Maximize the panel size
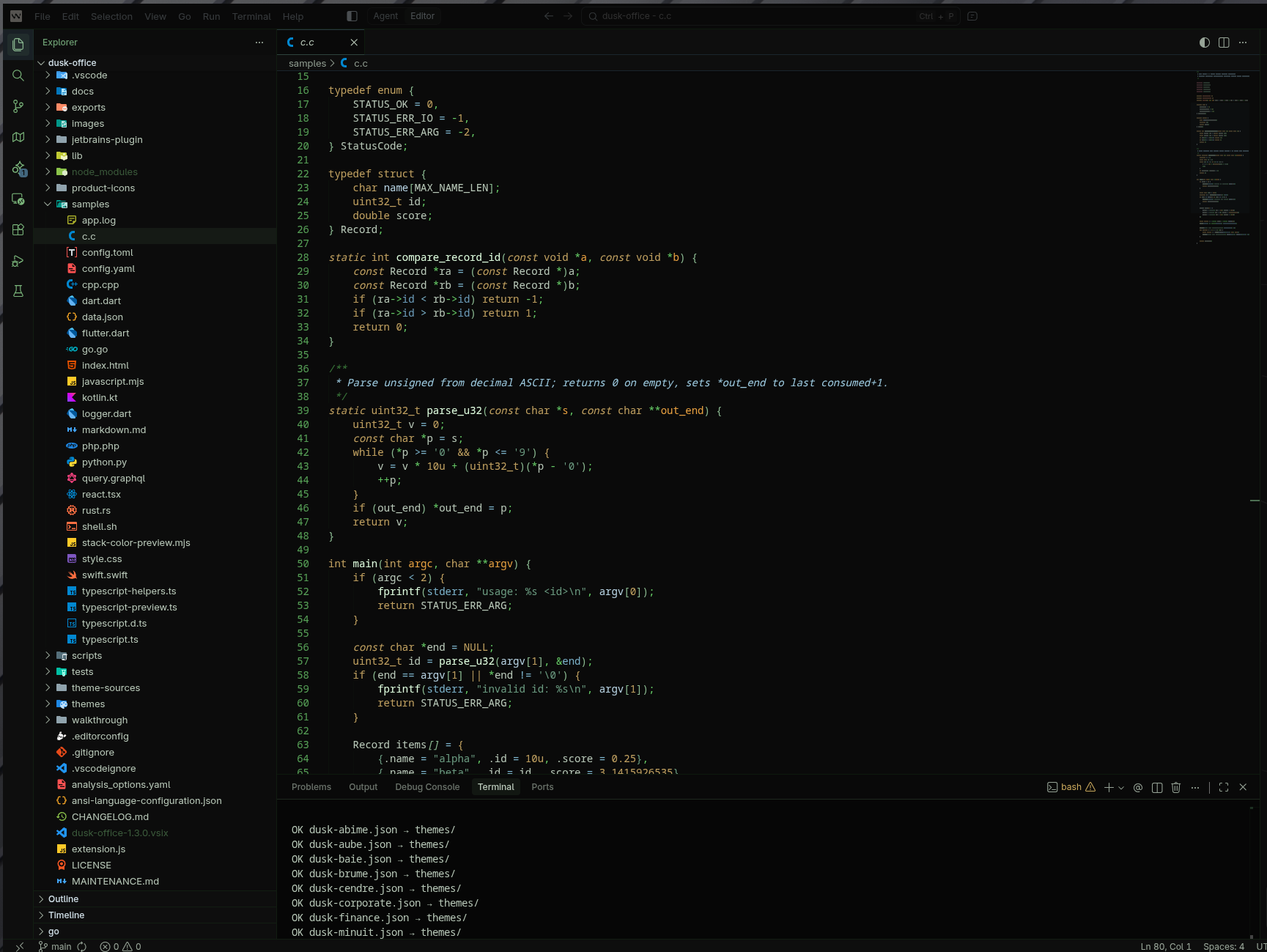Screen dimensions: 1267x952 pos(1224,787)
